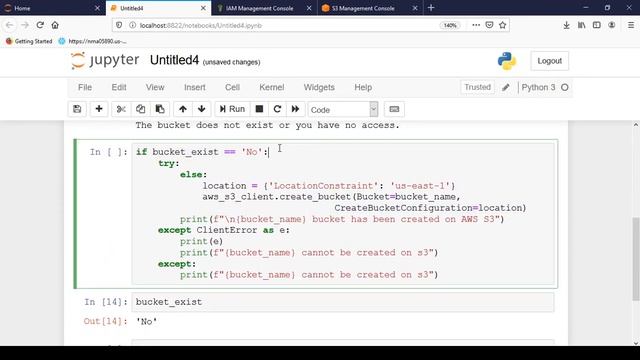This screenshot has width=640, height=360.
Task: Interrupt the kernel with stop icon
Action: click(x=259, y=109)
